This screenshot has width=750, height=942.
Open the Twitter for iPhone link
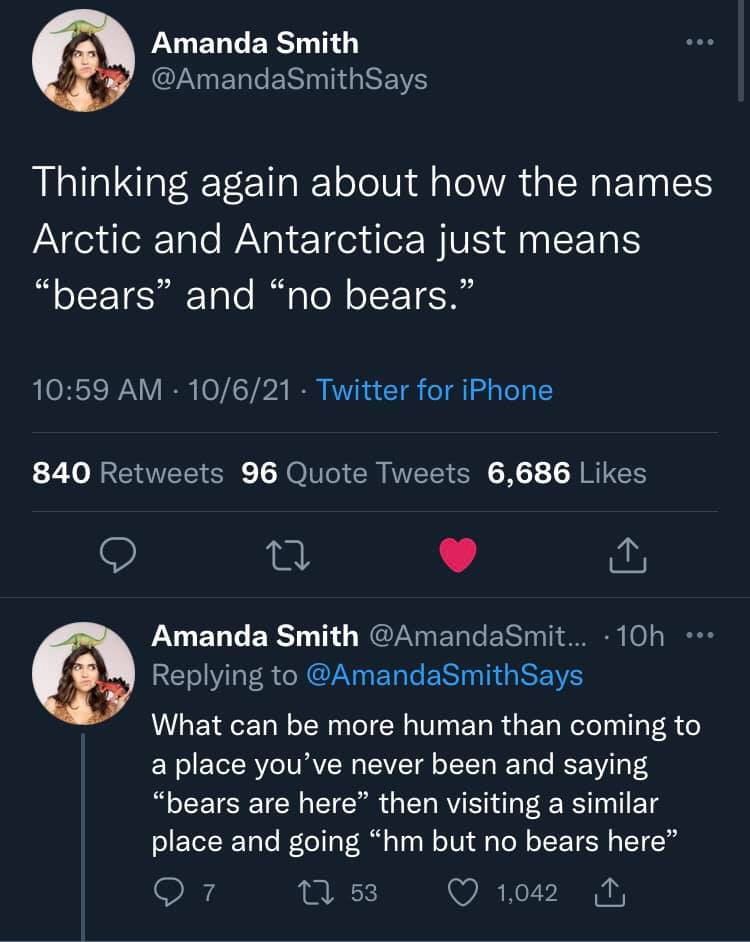[x=434, y=389]
